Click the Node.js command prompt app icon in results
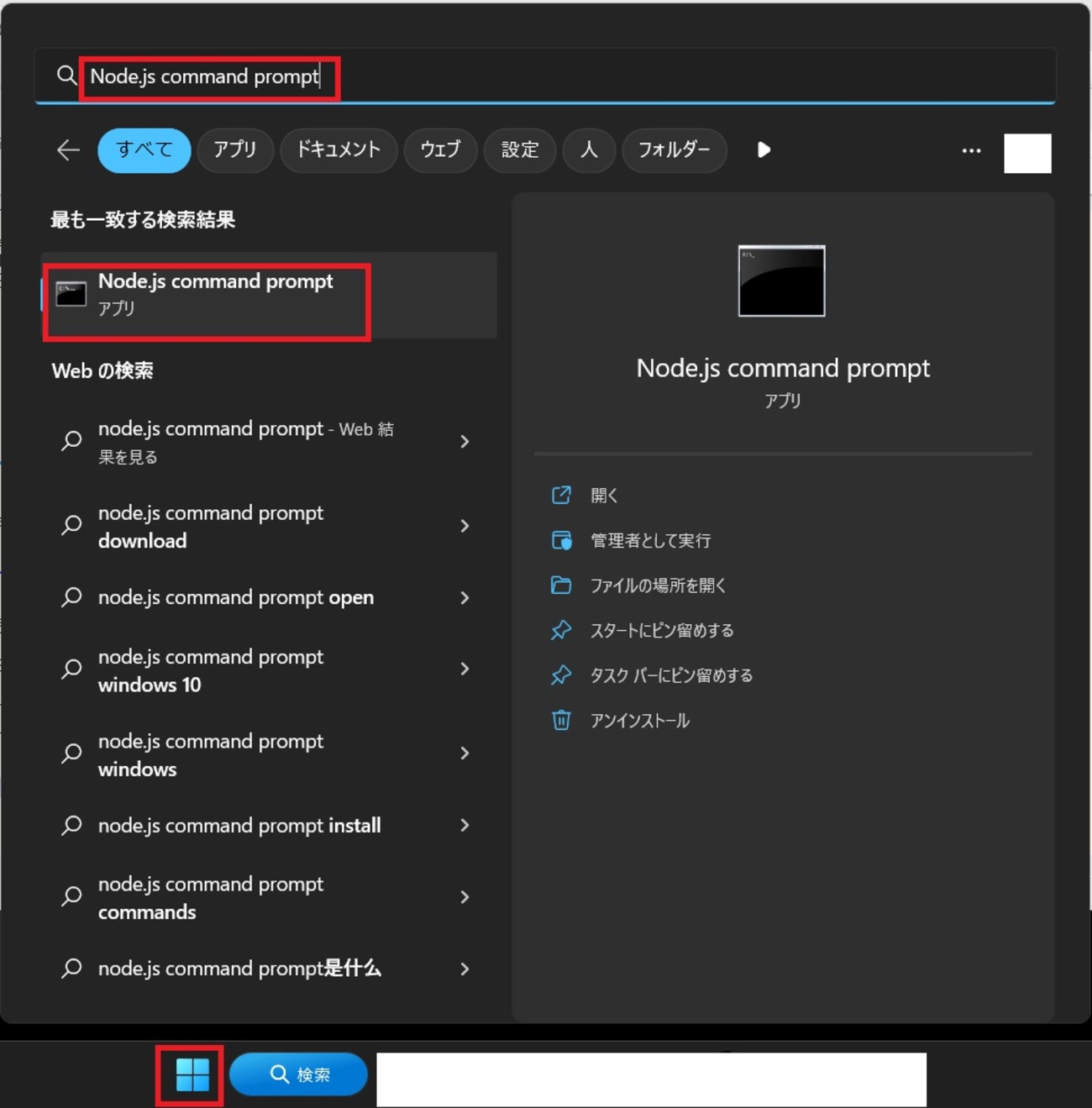Screen dimensions: 1092x1108 point(71,294)
